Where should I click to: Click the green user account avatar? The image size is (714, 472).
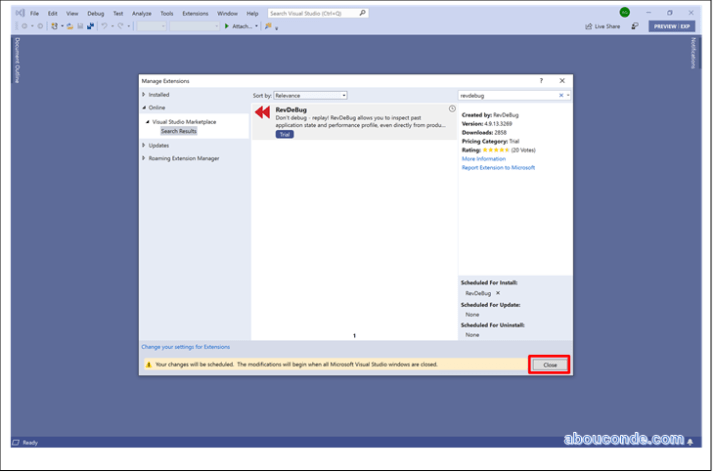pyautogui.click(x=624, y=13)
